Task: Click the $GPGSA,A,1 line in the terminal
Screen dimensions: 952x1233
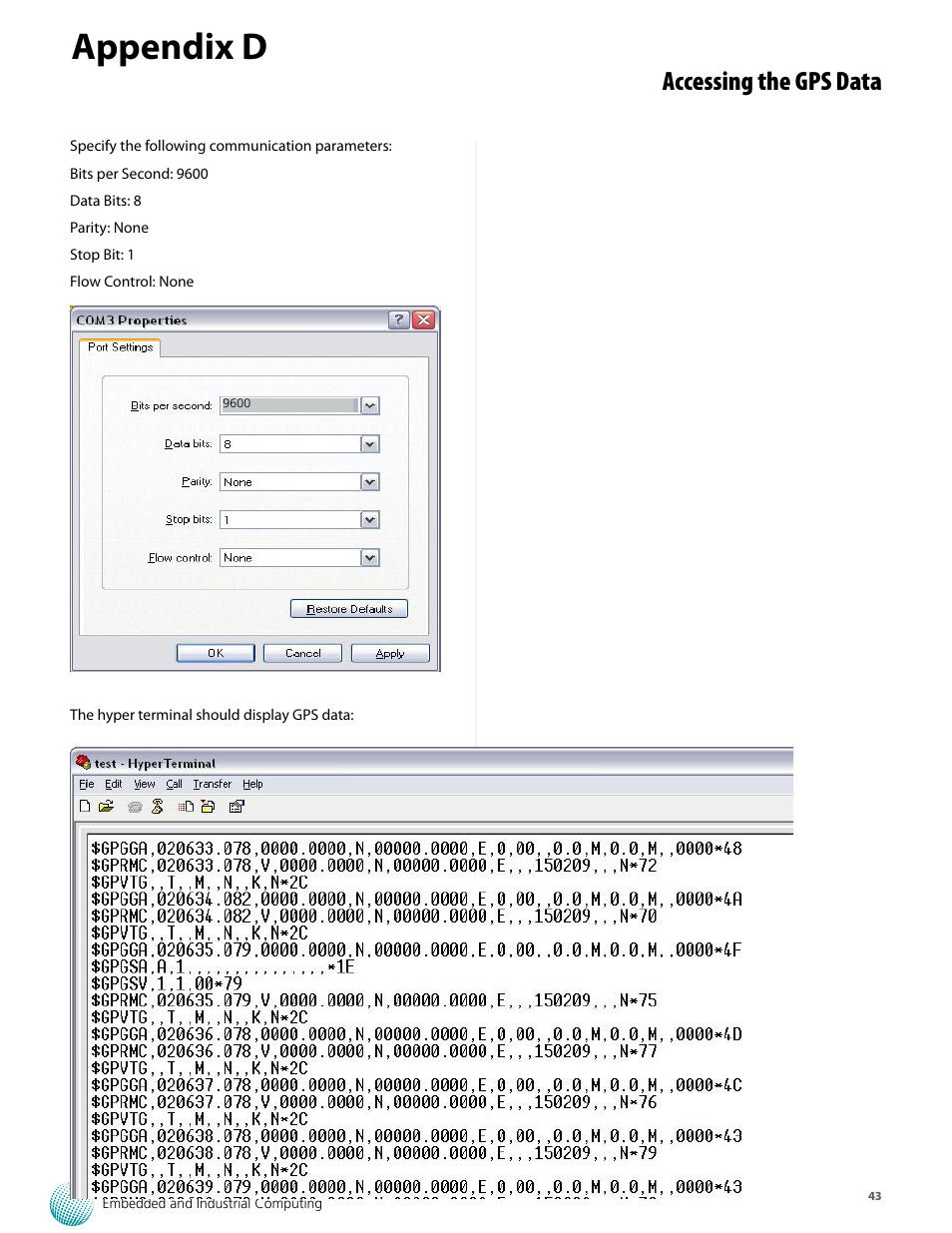Action: click(x=223, y=966)
